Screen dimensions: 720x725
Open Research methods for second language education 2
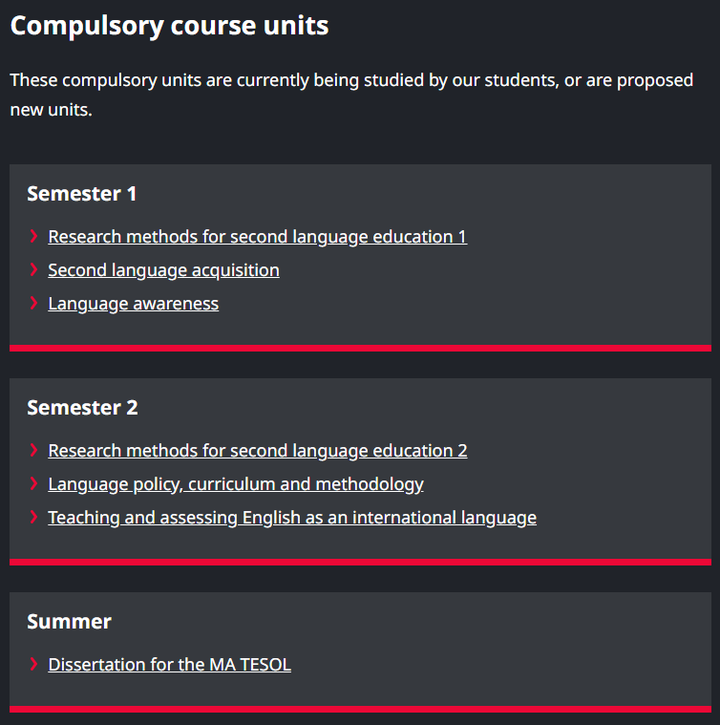point(257,451)
